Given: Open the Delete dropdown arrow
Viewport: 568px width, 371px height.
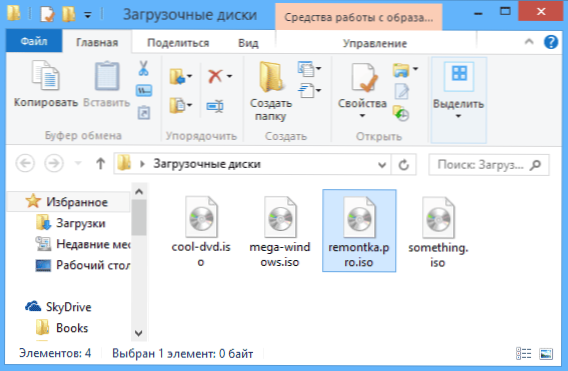Looking at the screenshot, I should pyautogui.click(x=229, y=76).
